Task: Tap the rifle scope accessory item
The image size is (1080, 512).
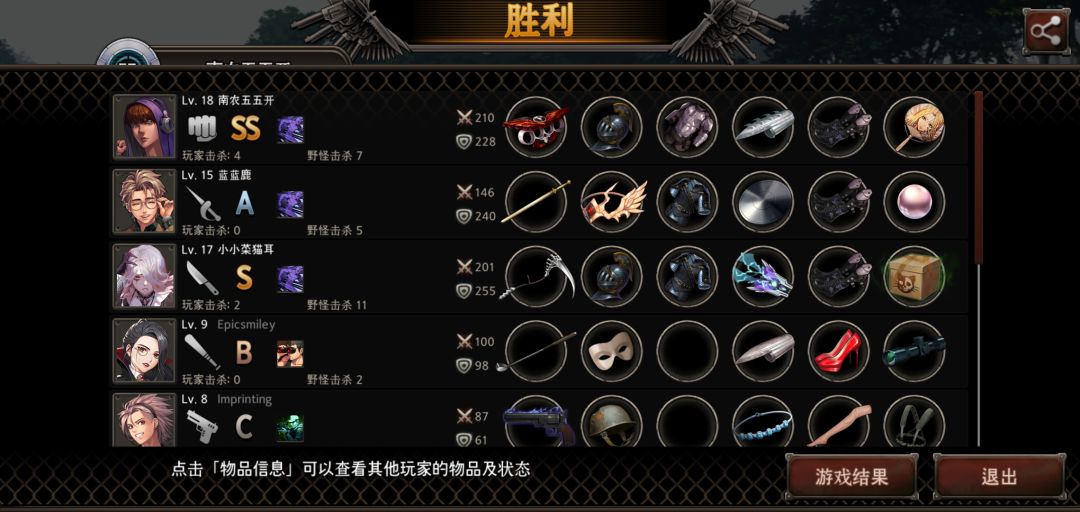Action: click(914, 351)
